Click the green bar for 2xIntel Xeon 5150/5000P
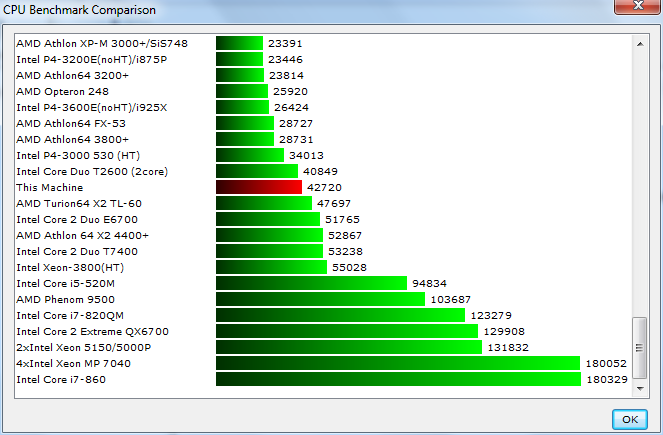 click(x=349, y=347)
